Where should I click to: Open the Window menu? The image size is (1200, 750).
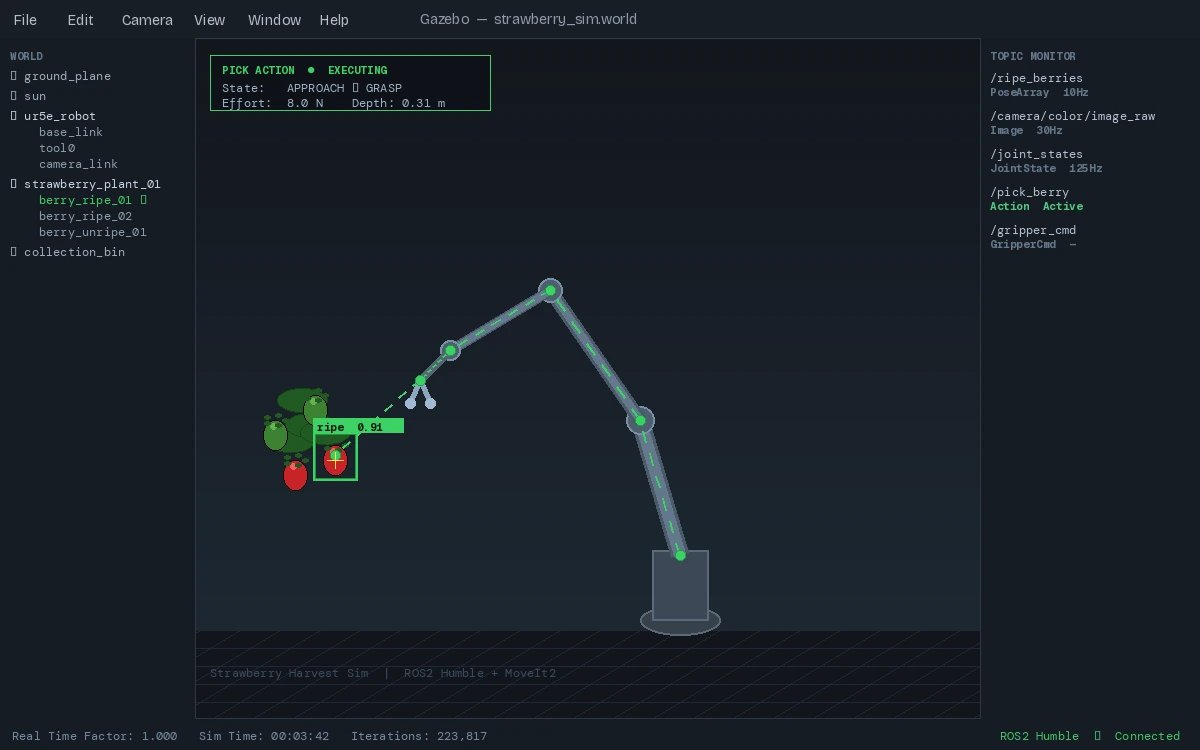(x=274, y=20)
